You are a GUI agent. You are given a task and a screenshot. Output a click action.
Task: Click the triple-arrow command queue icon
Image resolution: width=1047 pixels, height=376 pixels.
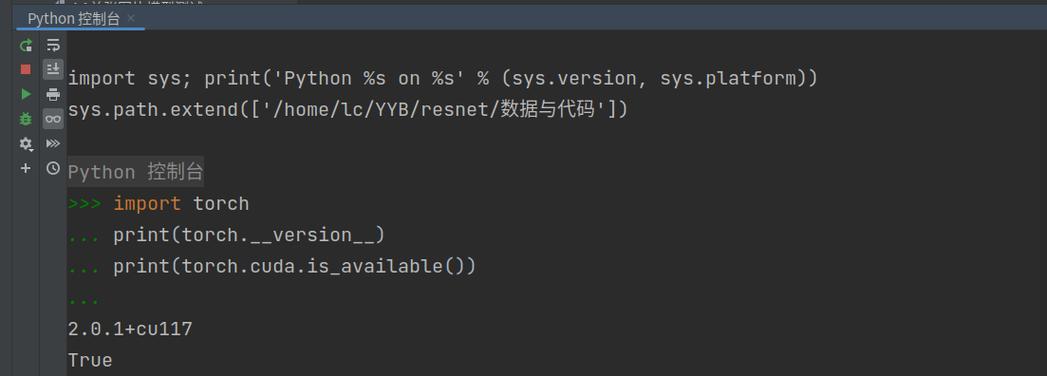(53, 144)
